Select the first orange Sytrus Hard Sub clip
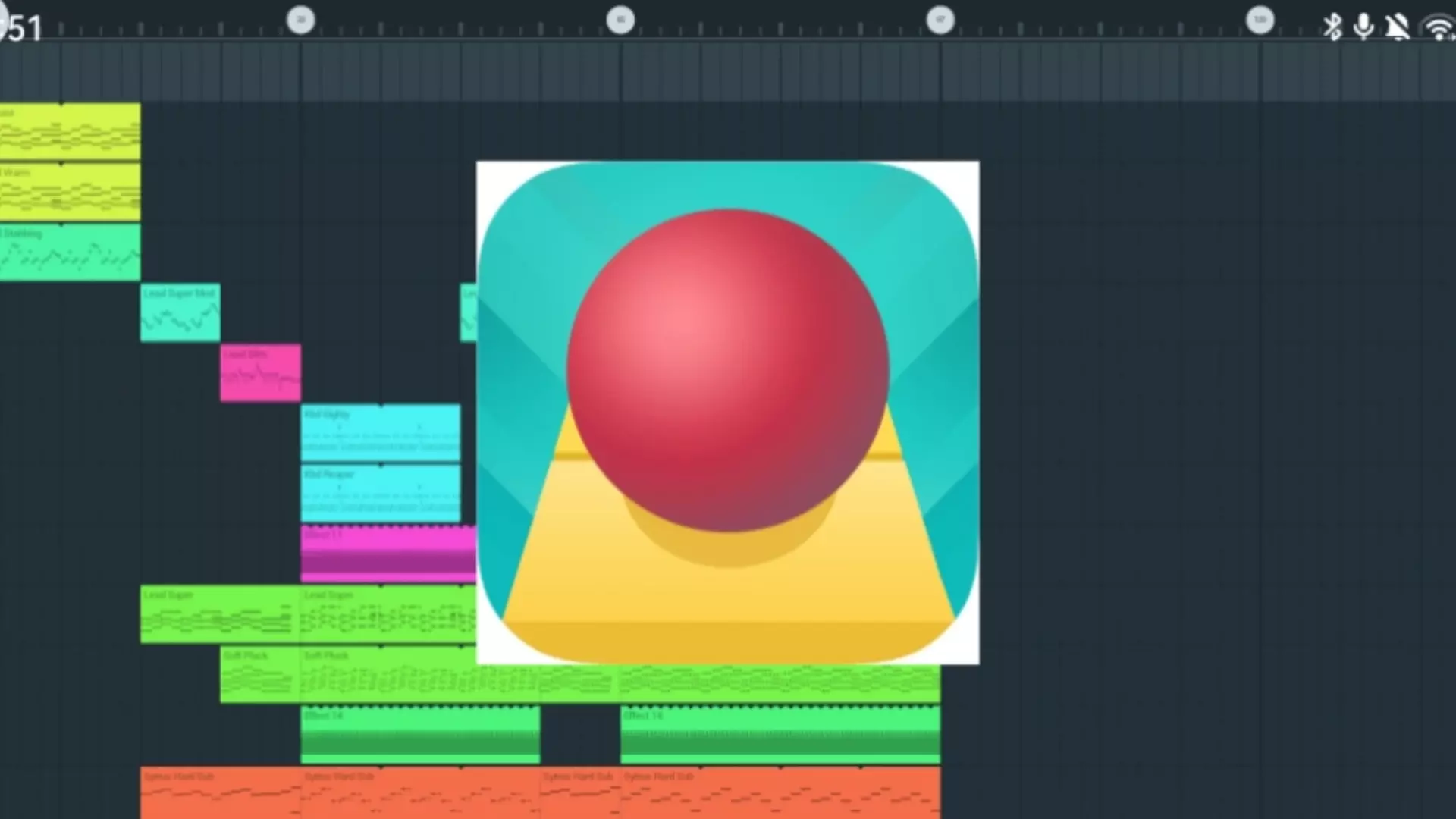Viewport: 1456px width, 819px height. click(220, 793)
